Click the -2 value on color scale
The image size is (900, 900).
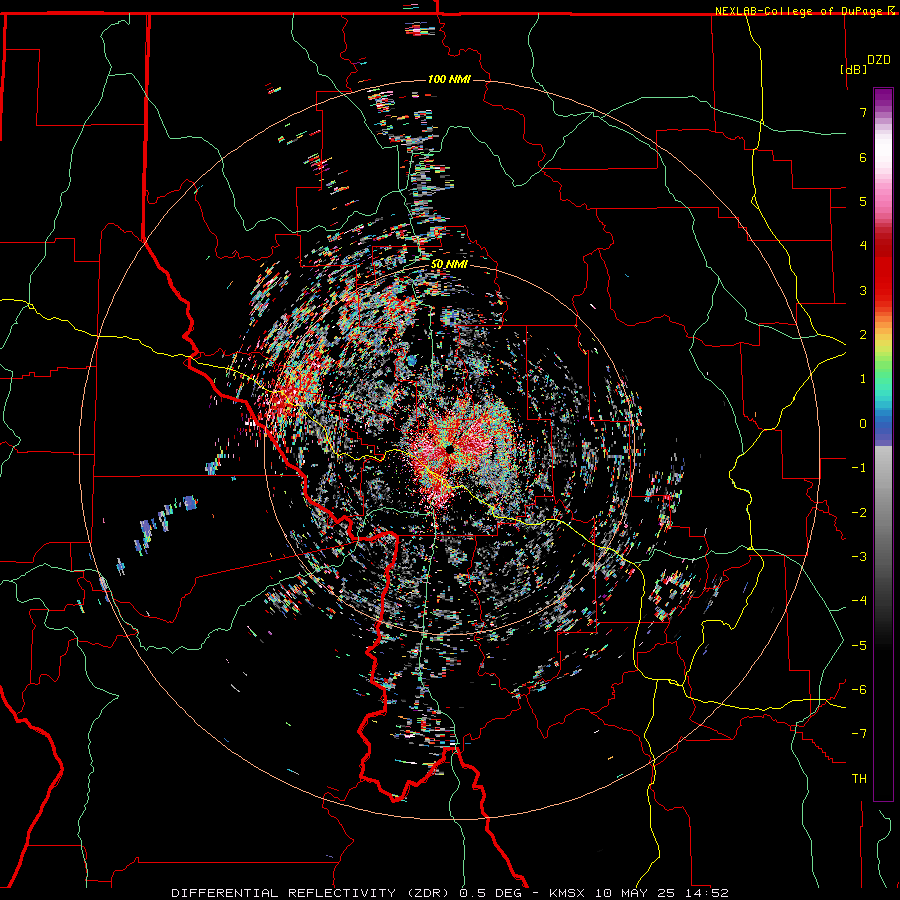pos(859,513)
